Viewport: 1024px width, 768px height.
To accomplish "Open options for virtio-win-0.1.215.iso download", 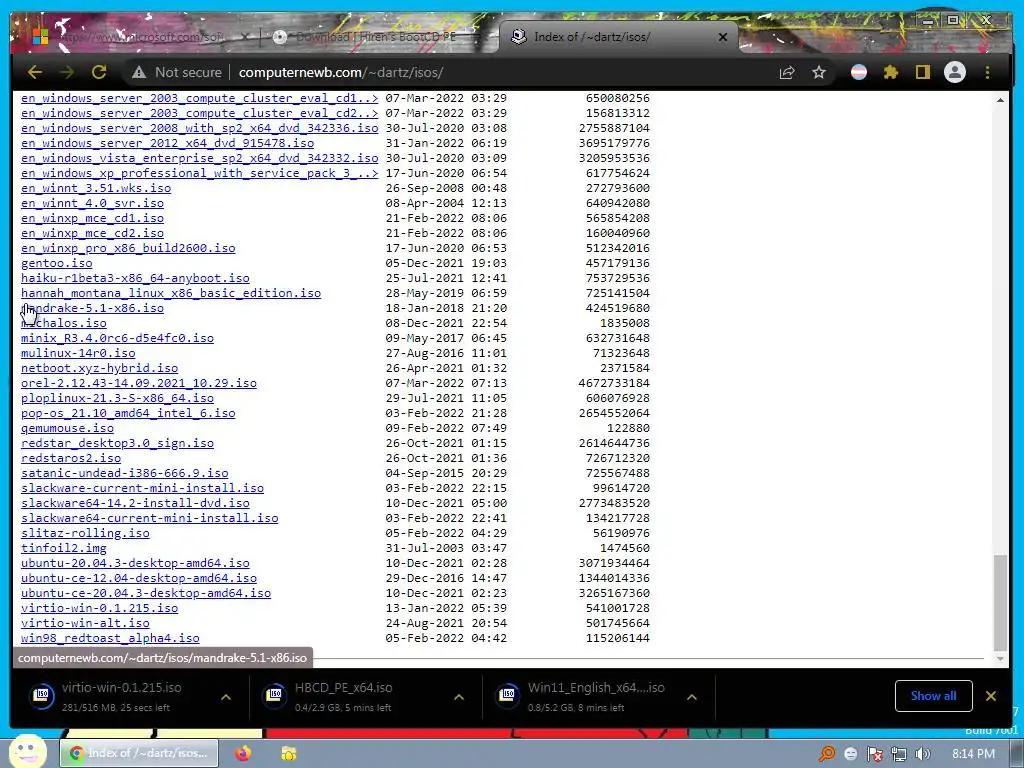I will tap(226, 697).
